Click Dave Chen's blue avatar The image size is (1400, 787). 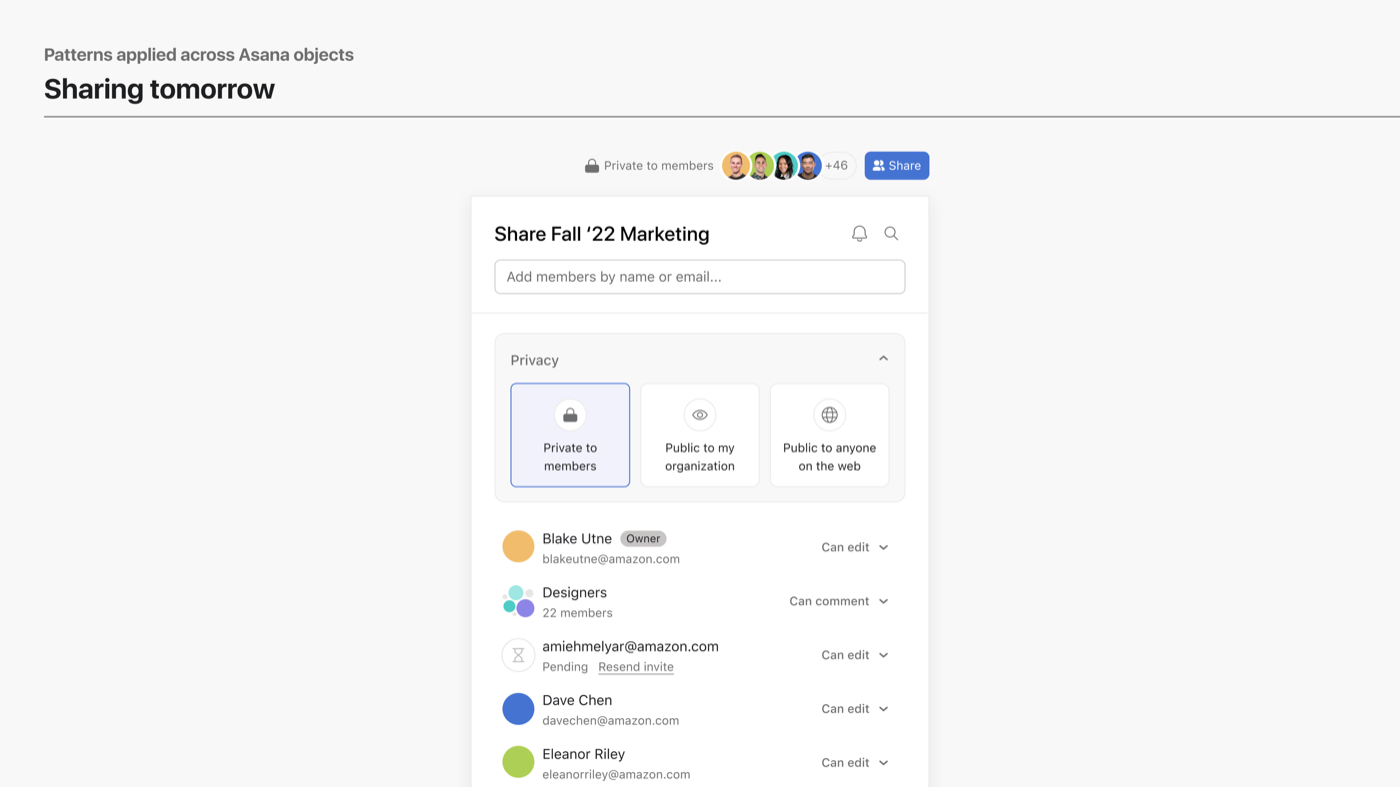pyautogui.click(x=518, y=709)
